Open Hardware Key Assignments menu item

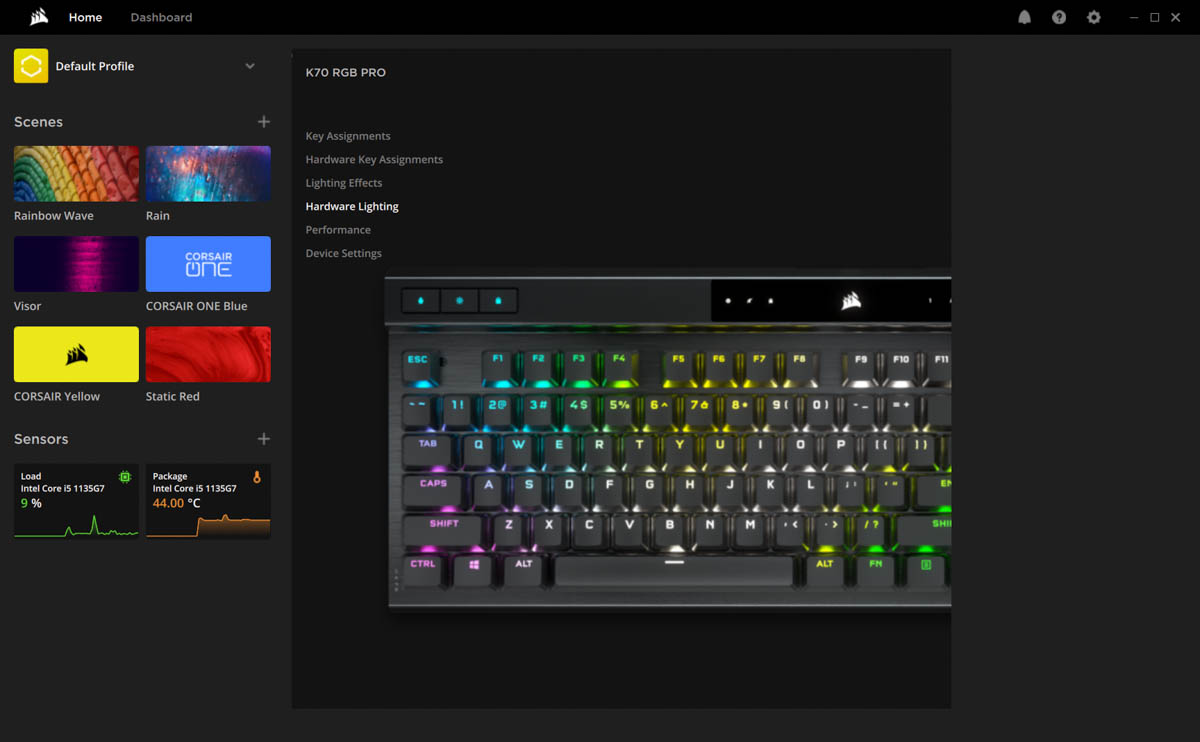pos(374,159)
